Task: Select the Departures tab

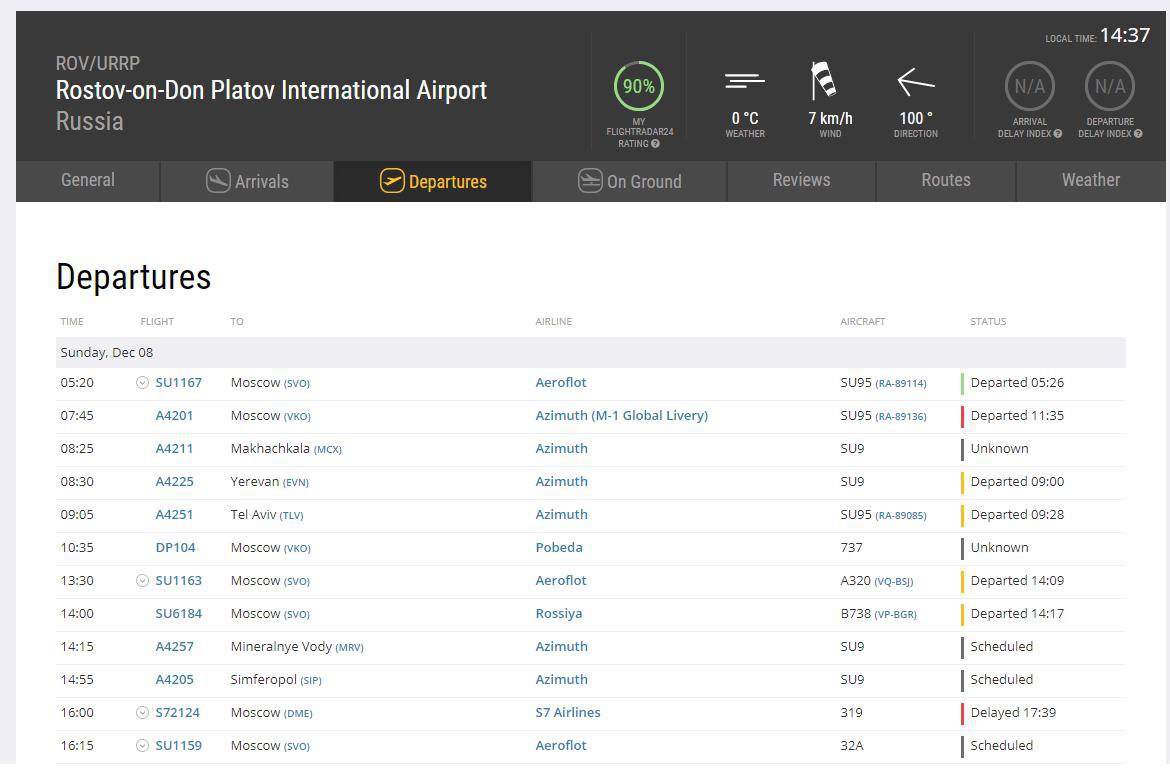Action: tap(433, 181)
